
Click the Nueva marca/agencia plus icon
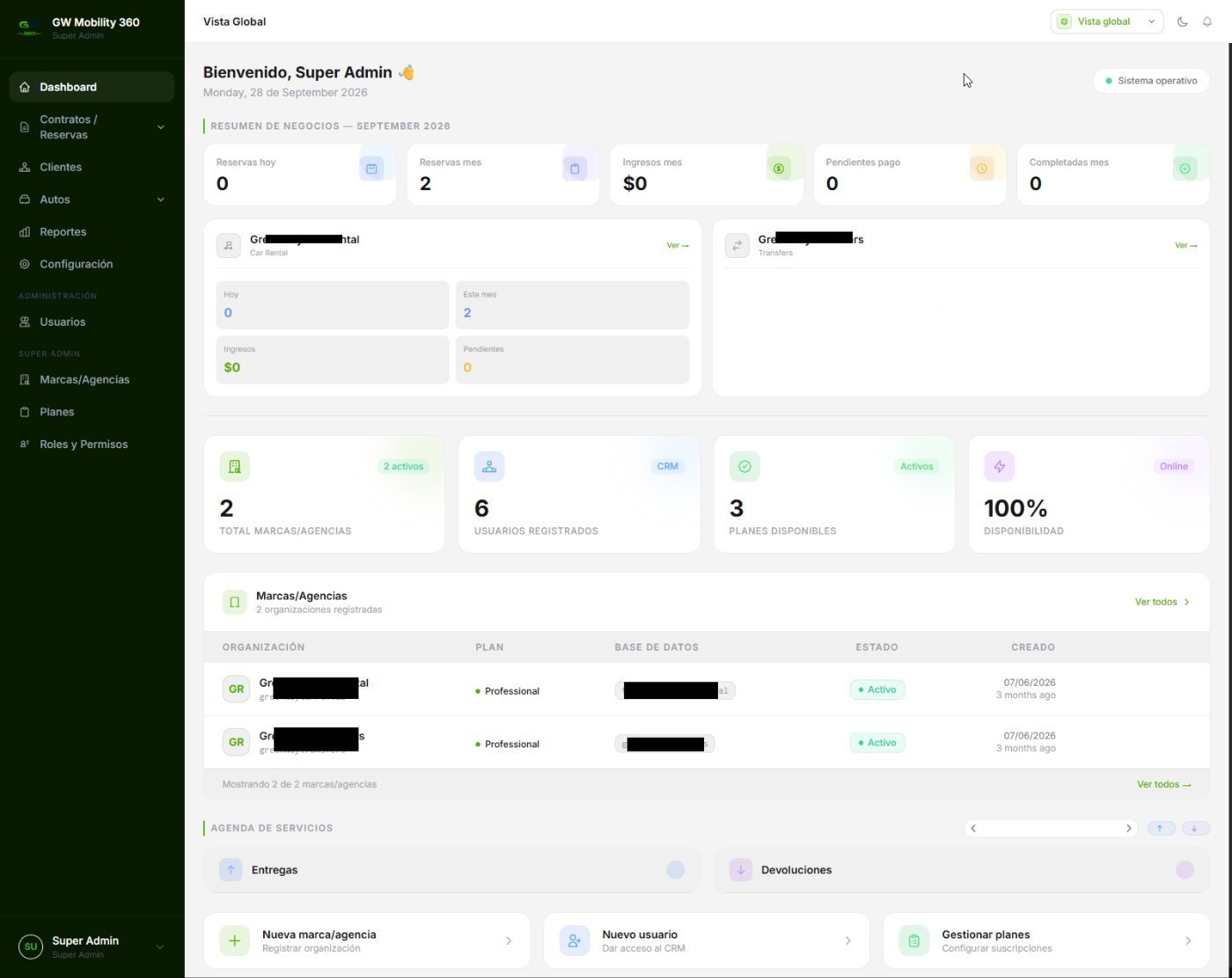pos(235,941)
